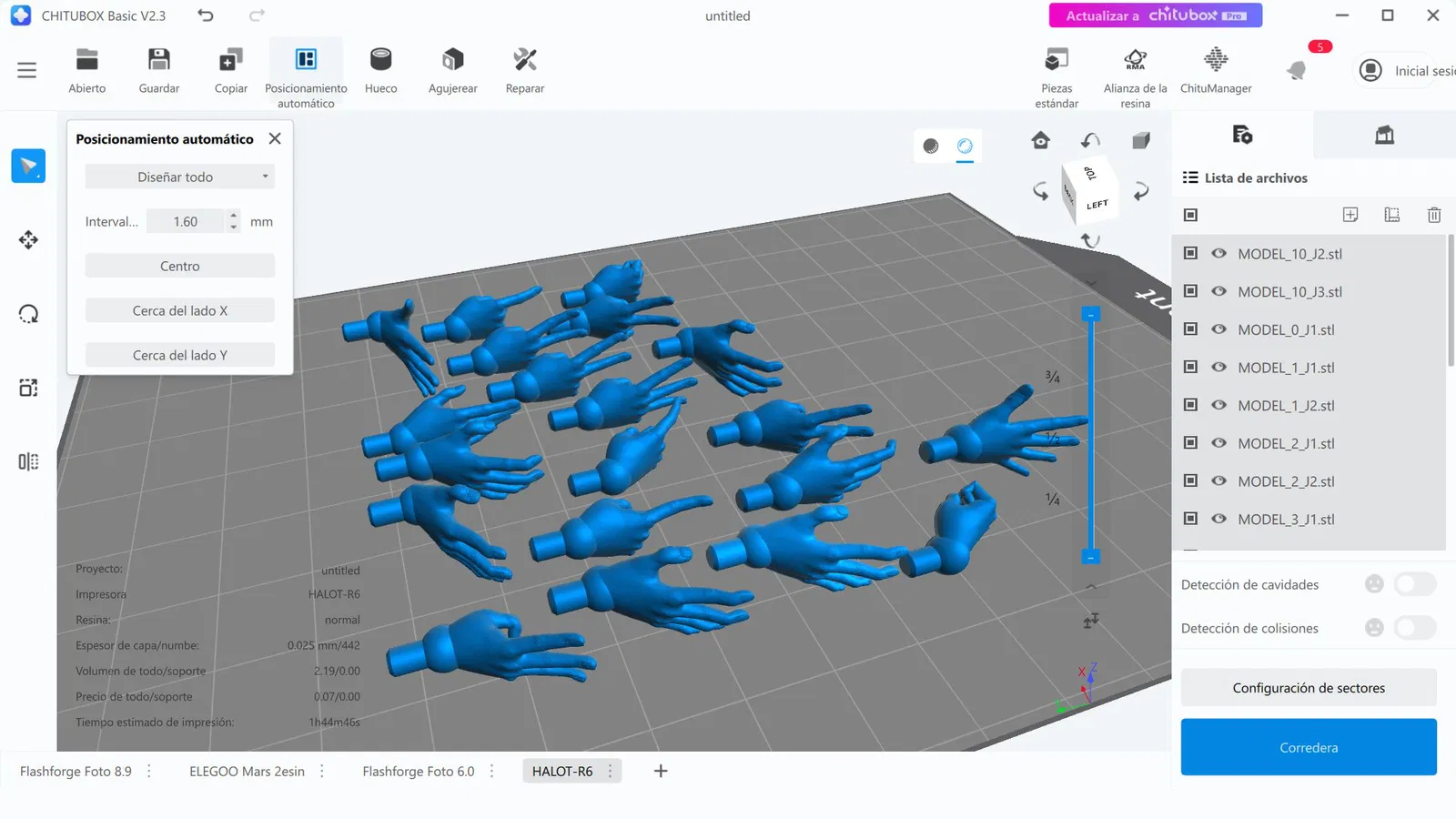Open options menu for HALOT-R6 tab
Image resolution: width=1456 pixels, height=819 pixels.
click(611, 772)
